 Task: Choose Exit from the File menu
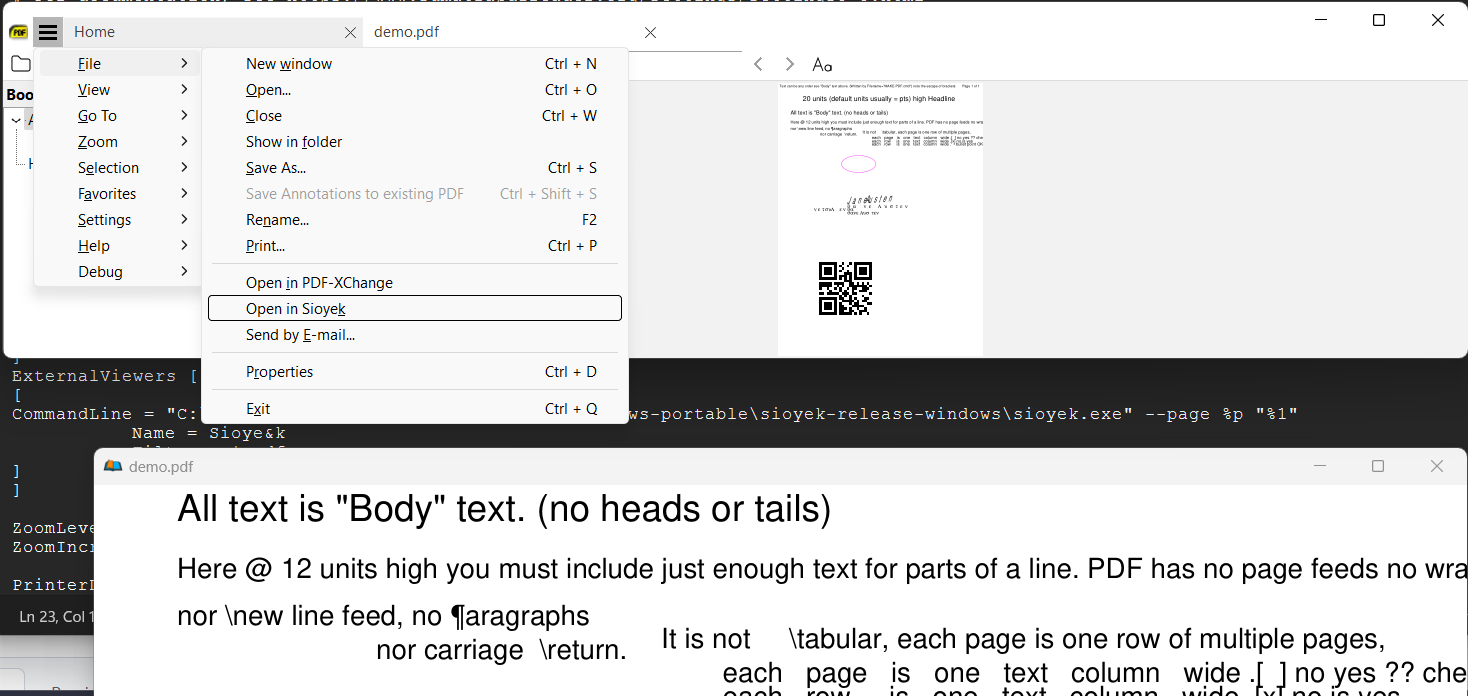tap(258, 408)
